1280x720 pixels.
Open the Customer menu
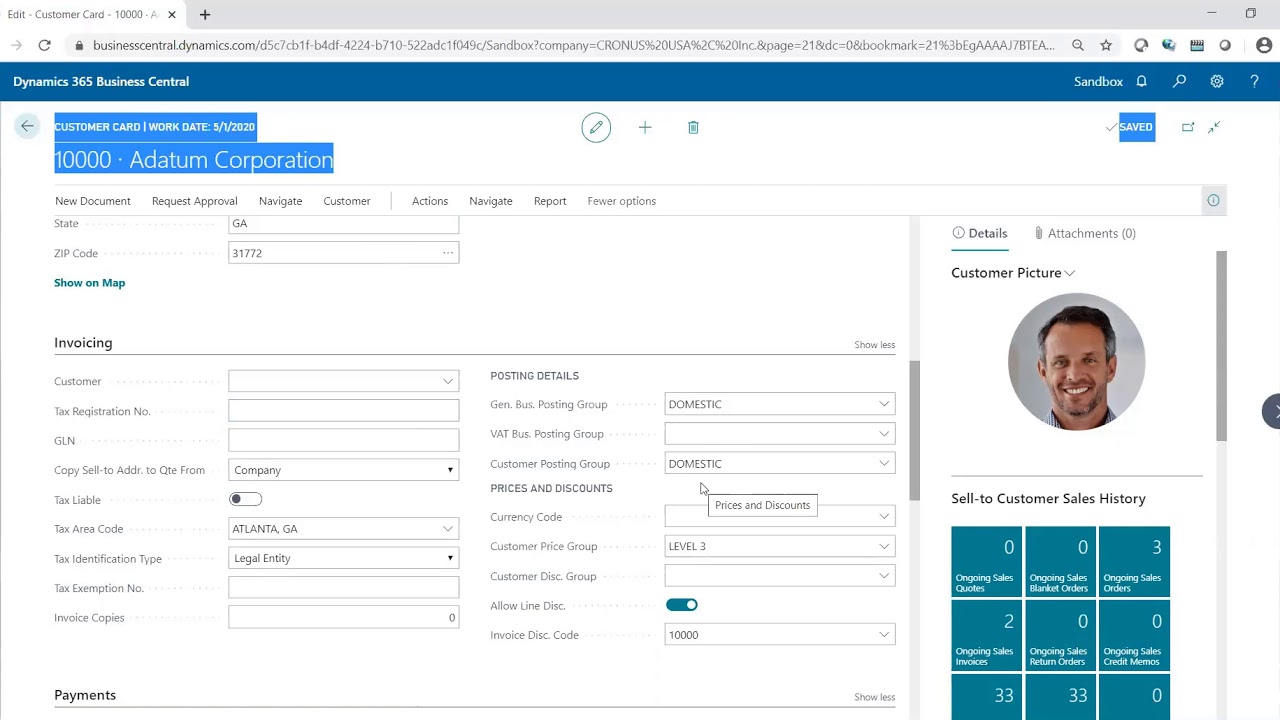(347, 201)
